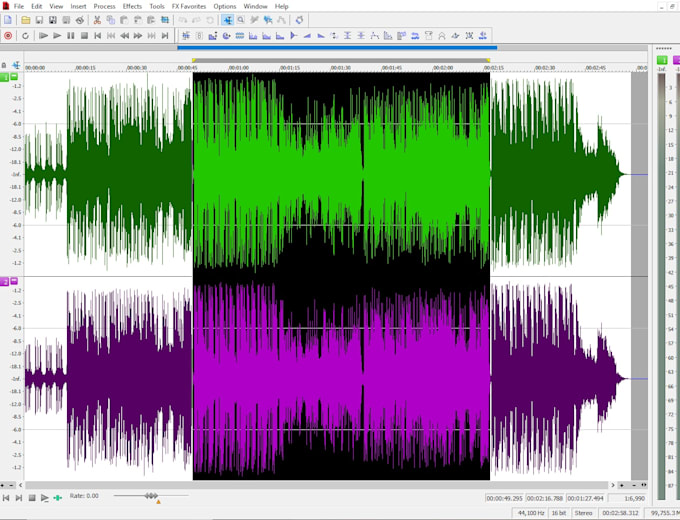The width and height of the screenshot is (680, 520).
Task: Click the Play button in transport bar
Action: 57,36
